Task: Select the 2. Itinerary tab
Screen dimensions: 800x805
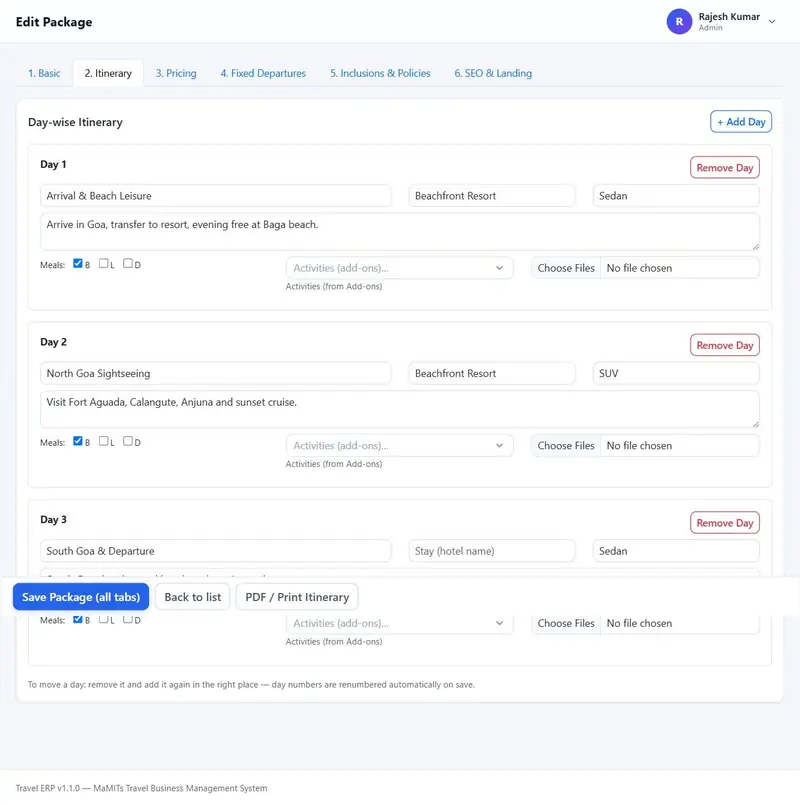Action: (x=108, y=73)
